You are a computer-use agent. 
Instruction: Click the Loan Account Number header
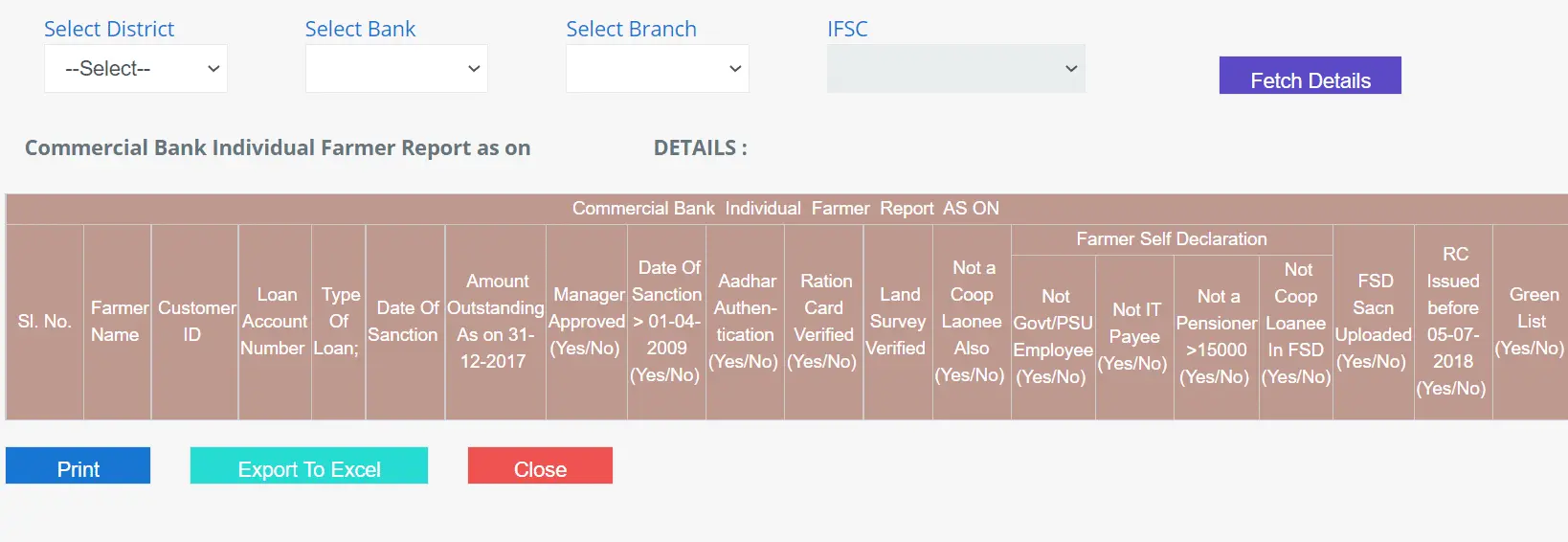[275, 322]
